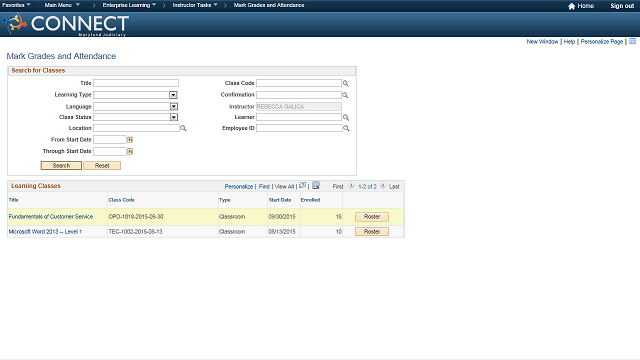
Task: Sort by the Class Code column header
Action: coord(121,200)
